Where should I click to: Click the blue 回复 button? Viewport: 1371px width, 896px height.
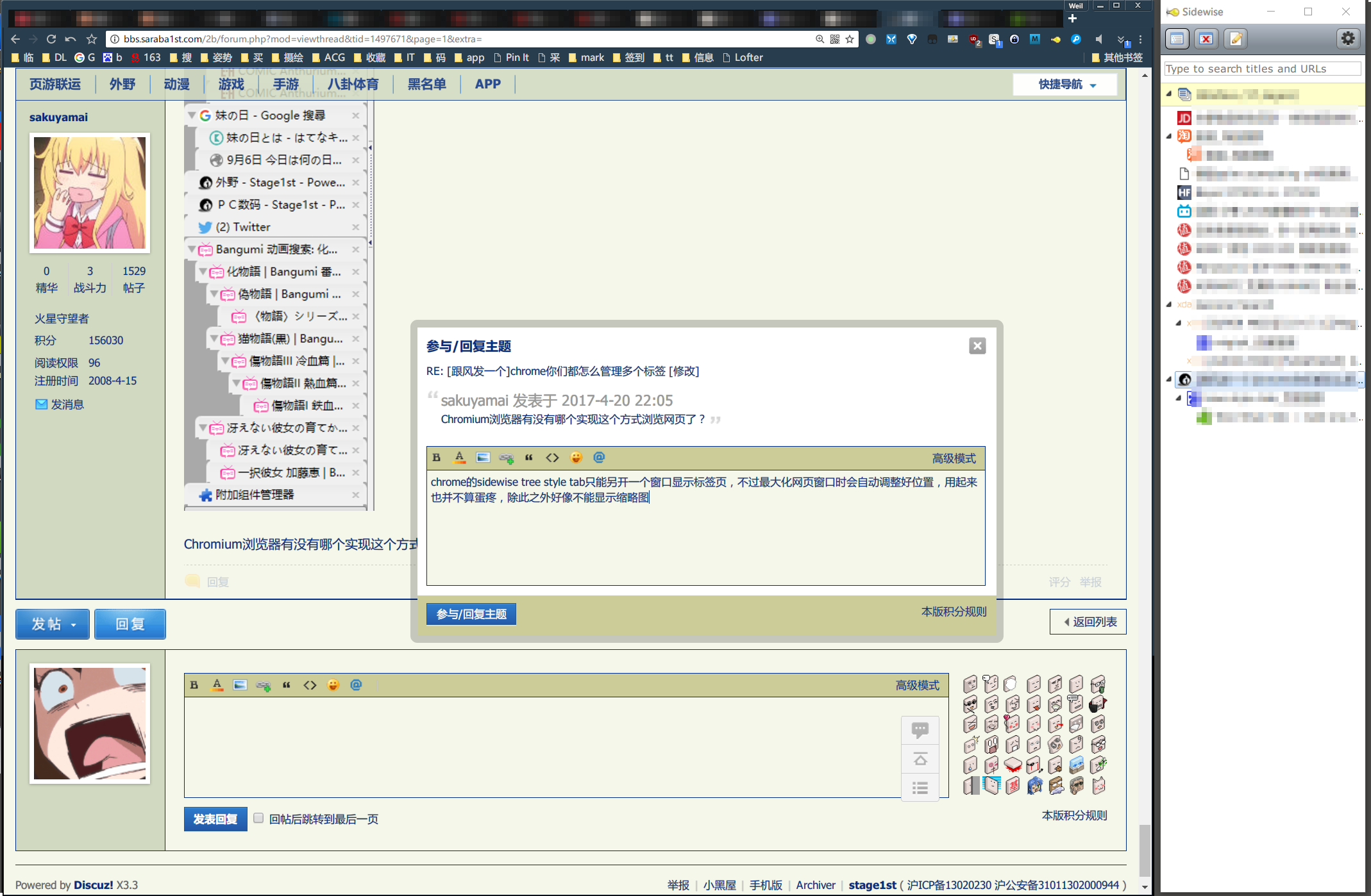tap(130, 624)
